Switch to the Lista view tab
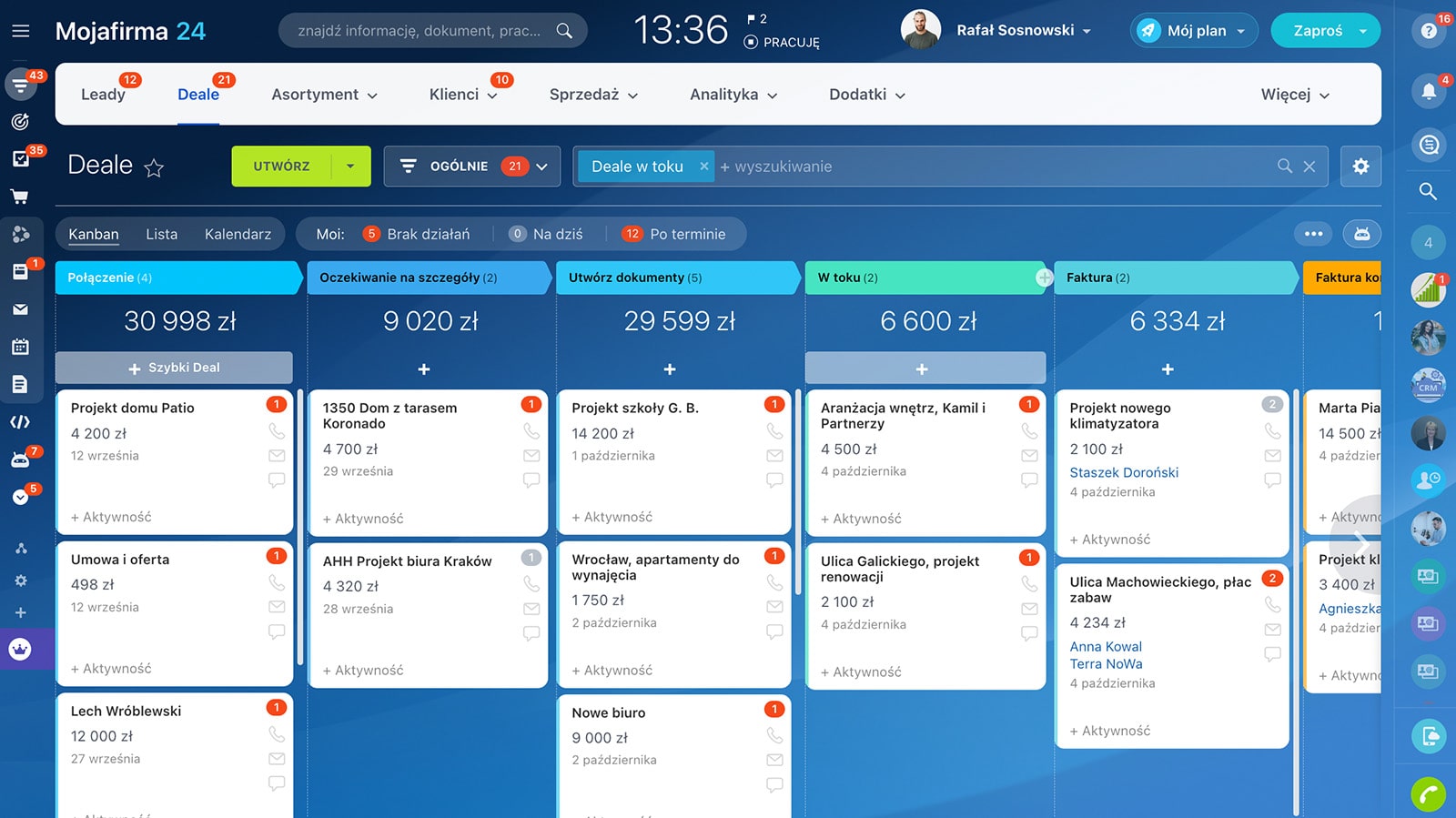Viewport: 1456px width, 818px height. tap(161, 234)
